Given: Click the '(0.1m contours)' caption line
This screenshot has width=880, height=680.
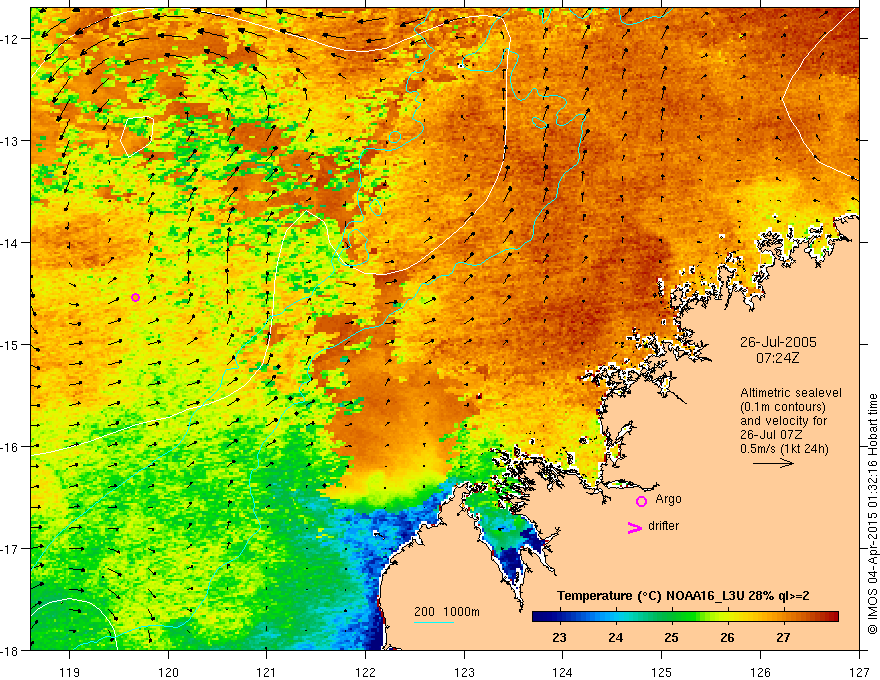Looking at the screenshot, I should [x=782, y=407].
